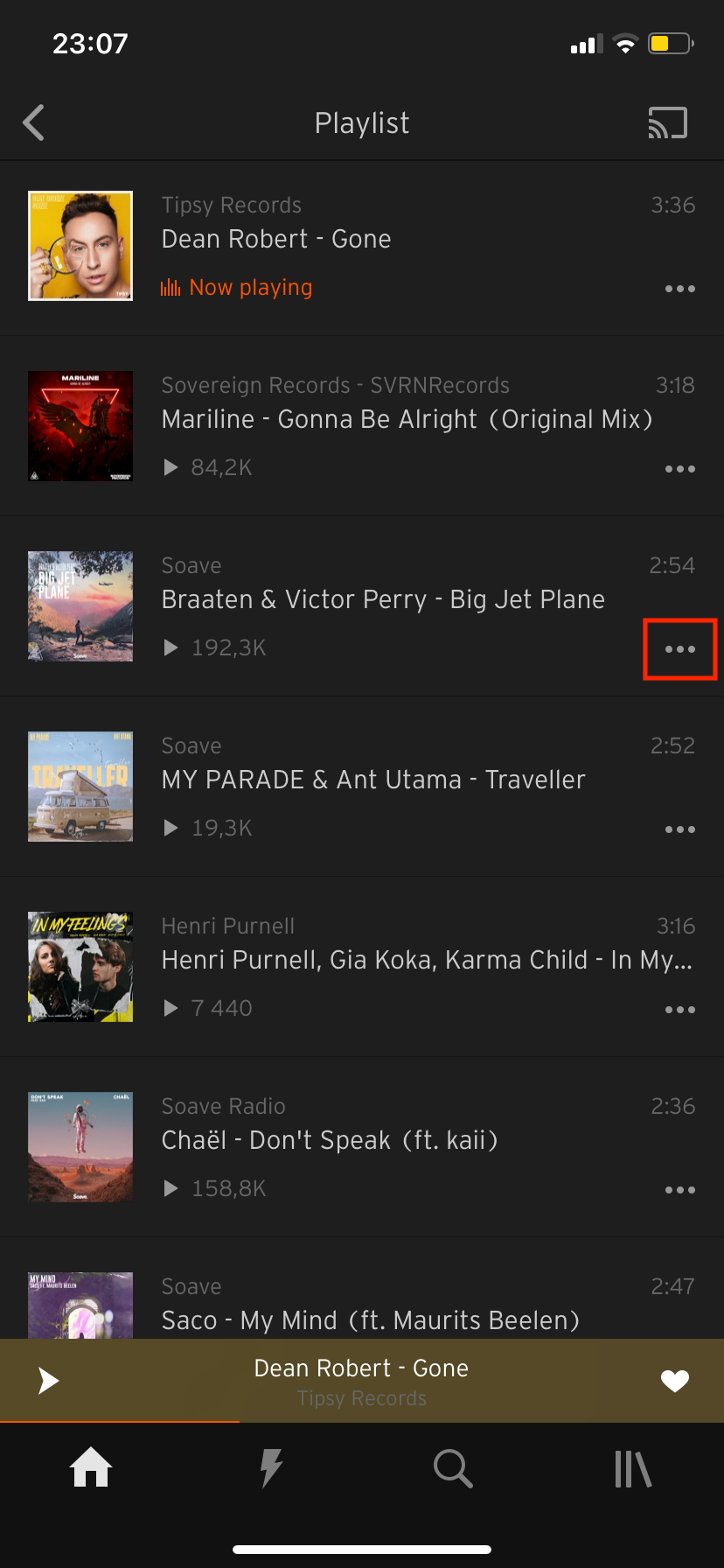
Task: Open the Search icon
Action: [452, 1469]
